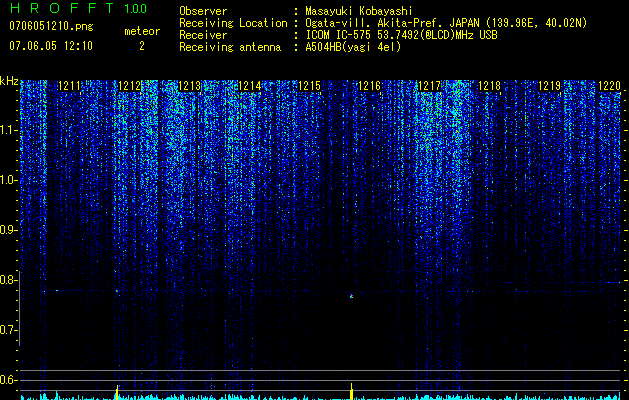Click the kHz axis unit label
629x400 pixels.
9,81
